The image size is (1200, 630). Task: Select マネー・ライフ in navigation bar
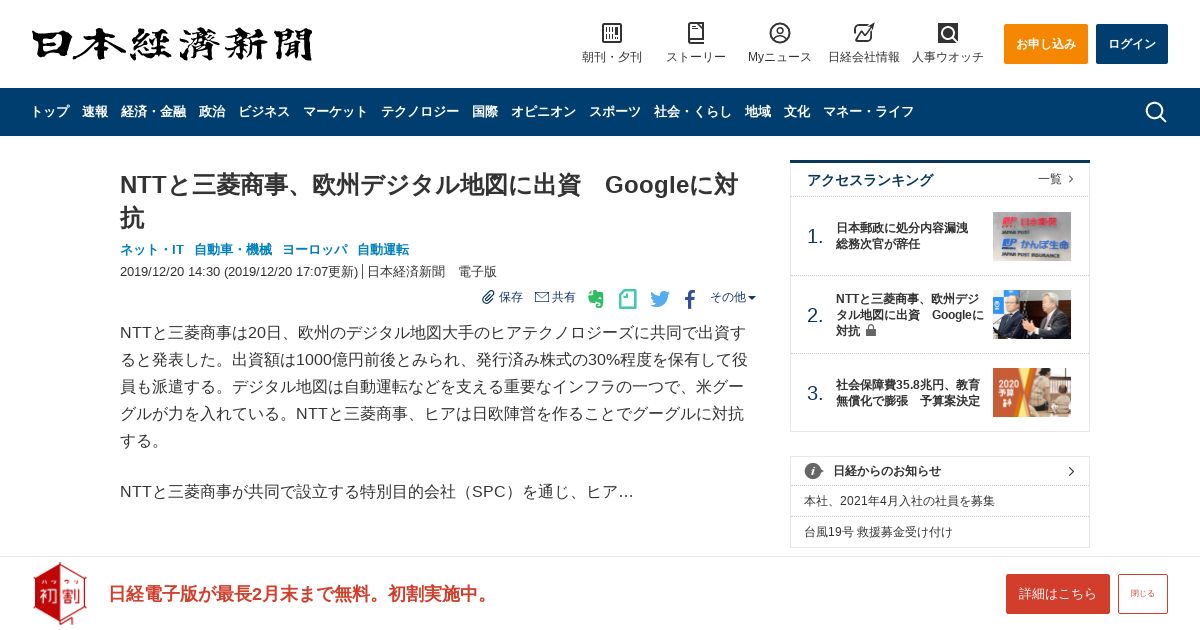click(868, 112)
